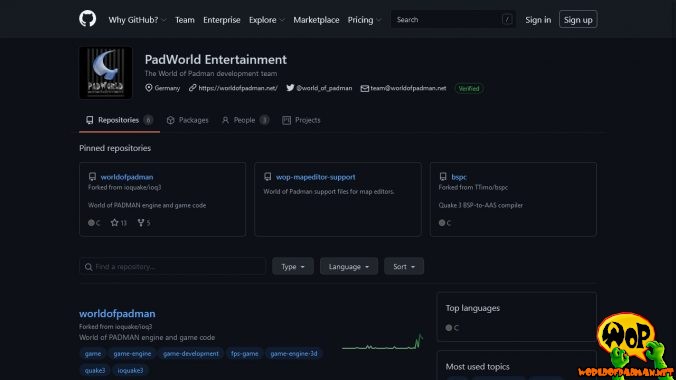The height and width of the screenshot is (380, 676).
Task: Click the Projects board icon
Action: click(x=286, y=120)
